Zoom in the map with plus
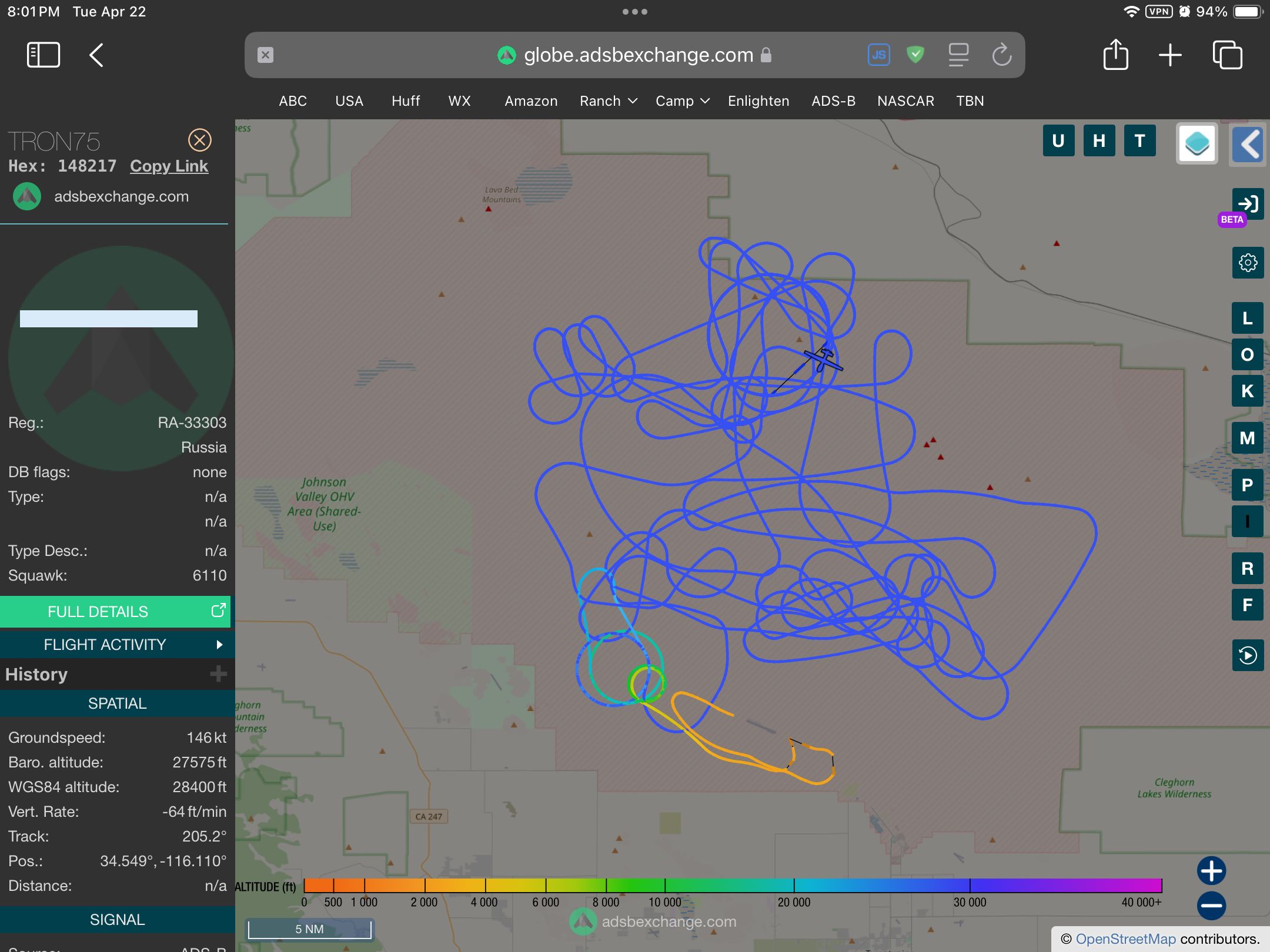Image resolution: width=1270 pixels, height=952 pixels. click(1211, 870)
